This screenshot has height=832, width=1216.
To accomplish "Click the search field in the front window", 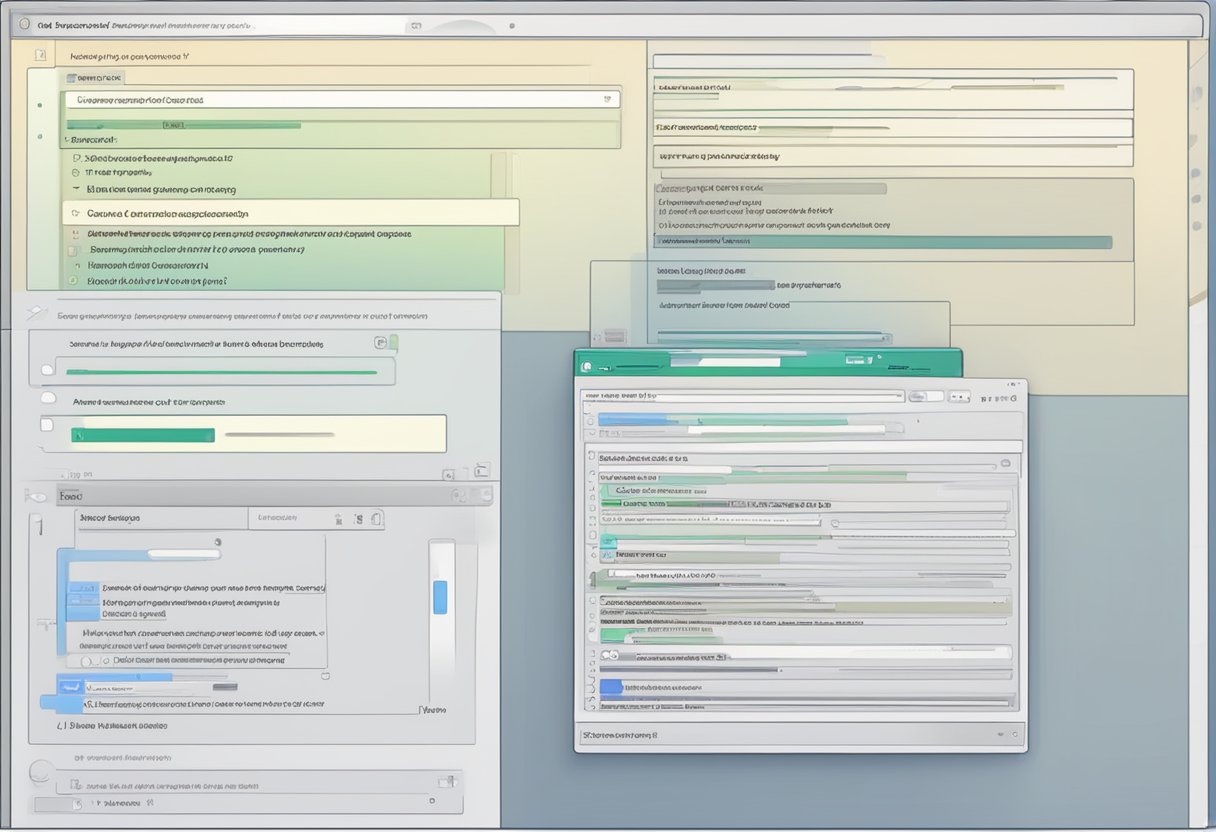I will click(x=742, y=396).
